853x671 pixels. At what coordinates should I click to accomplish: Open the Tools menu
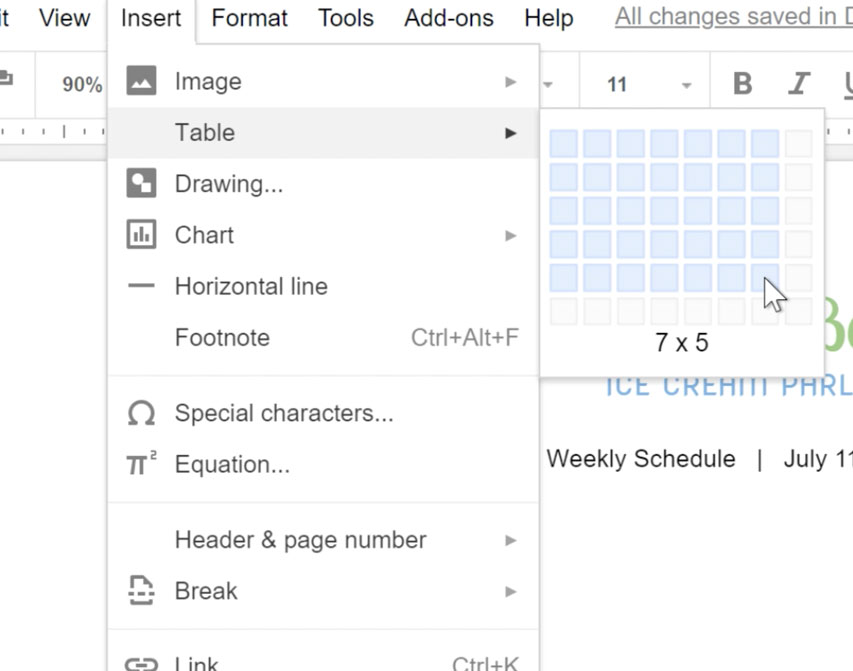[x=345, y=17]
